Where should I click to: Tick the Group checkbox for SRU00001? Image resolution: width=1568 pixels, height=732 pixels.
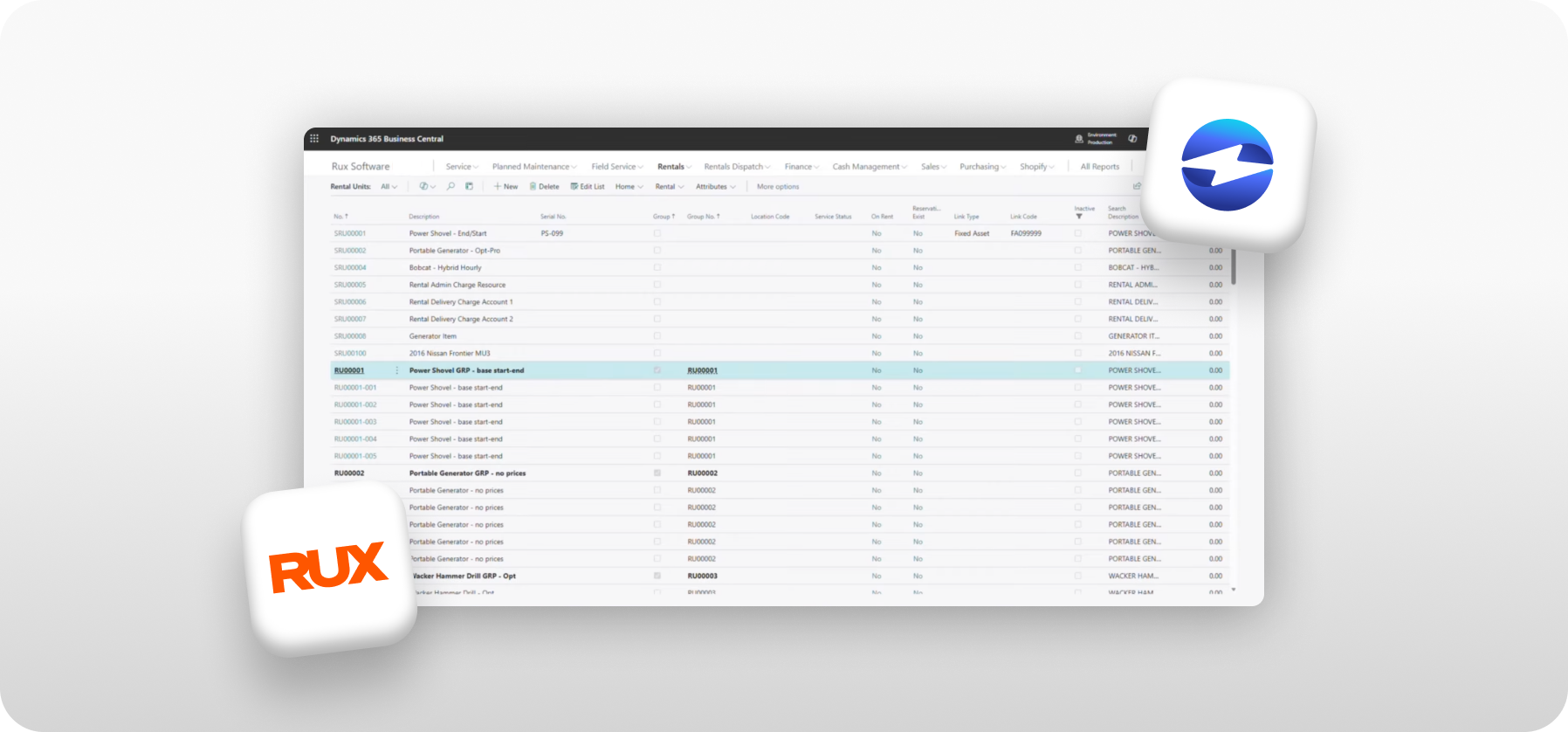point(657,233)
